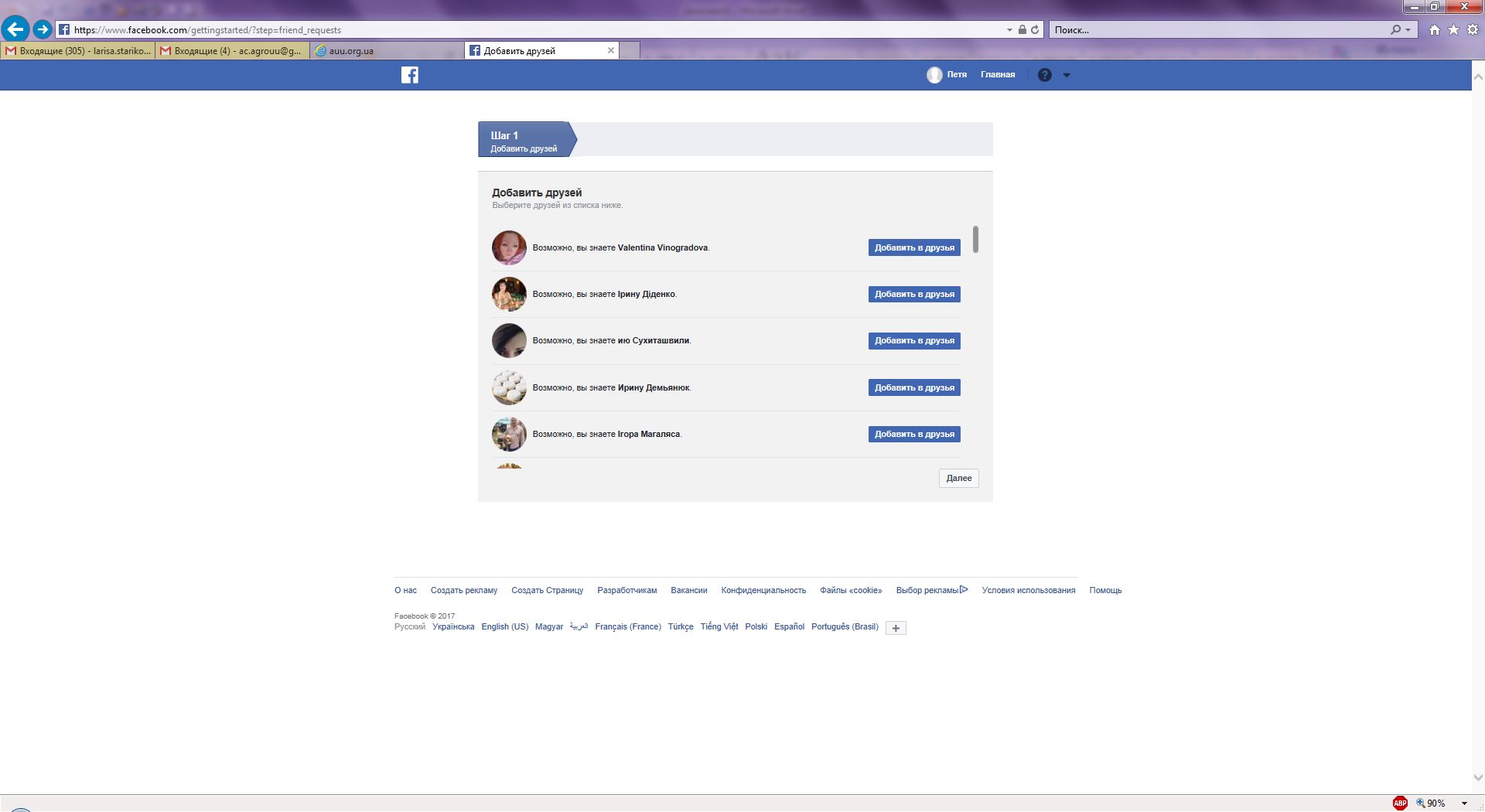This screenshot has width=1485, height=812.
Task: Add Ірину Діденко as friend
Action: click(914, 294)
